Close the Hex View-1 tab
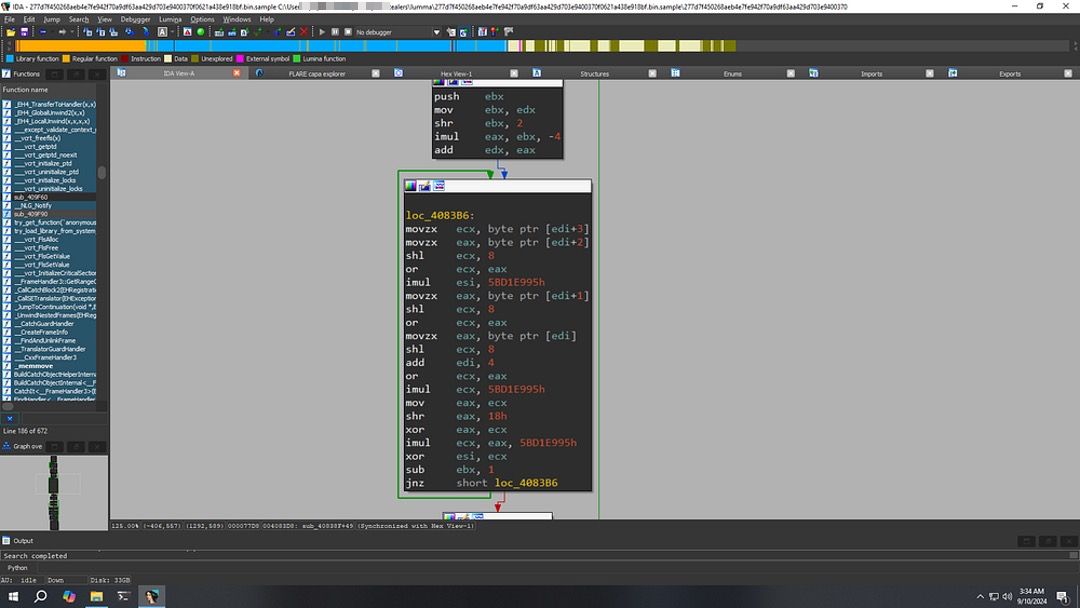The width and height of the screenshot is (1080, 608). pos(514,73)
